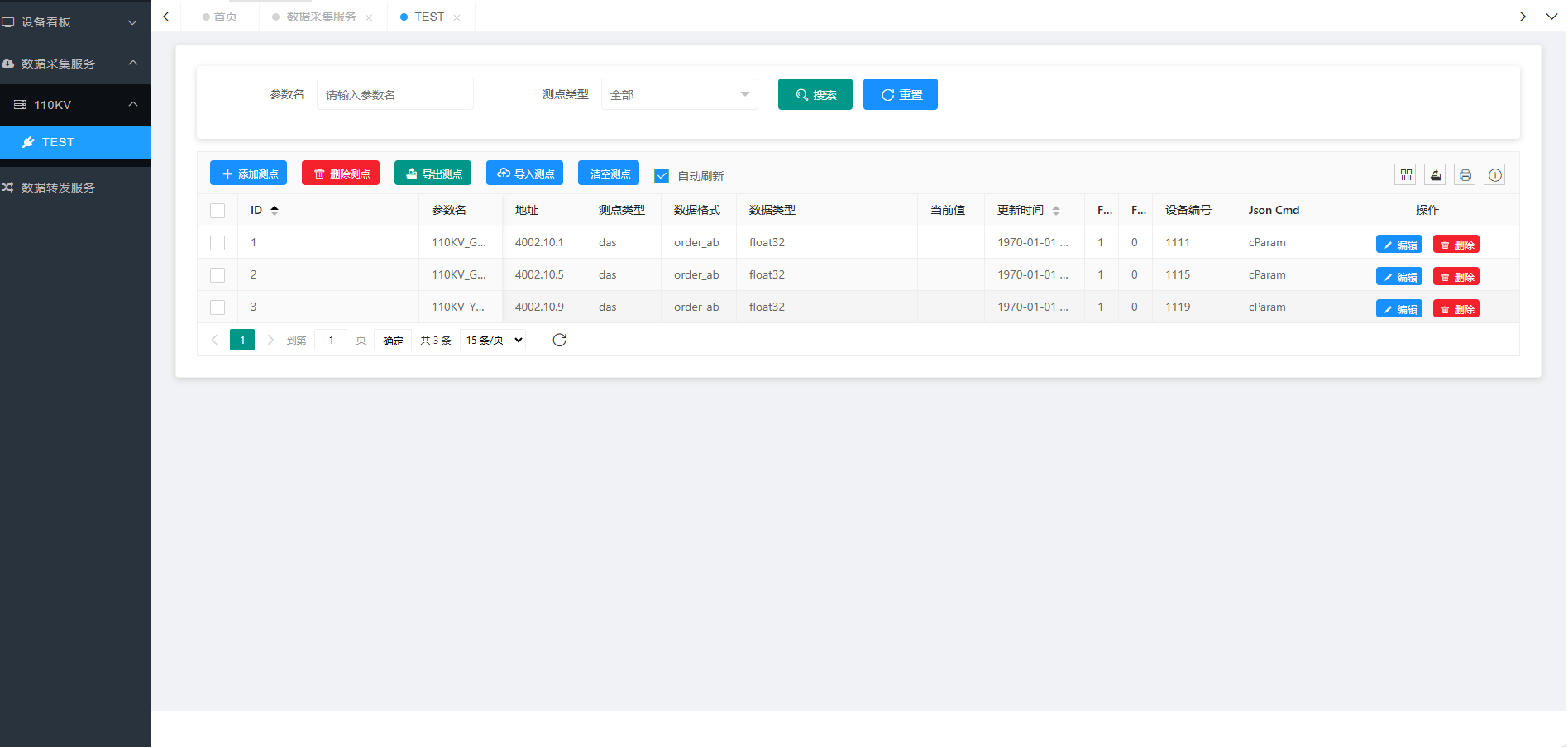The height and width of the screenshot is (748, 1568).
Task: Click the 参数名 input field
Action: 394,94
